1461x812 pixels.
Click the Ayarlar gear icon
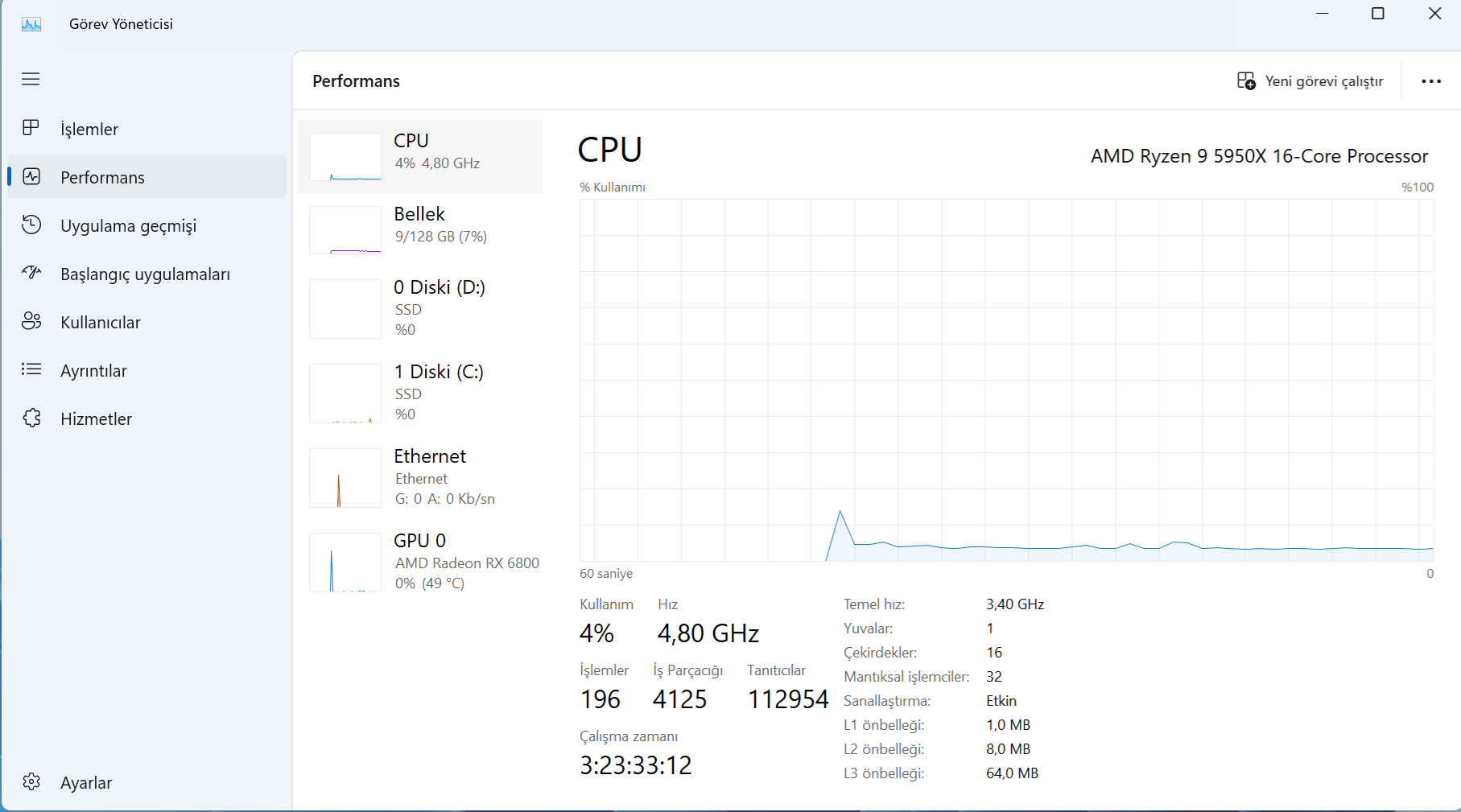click(31, 781)
